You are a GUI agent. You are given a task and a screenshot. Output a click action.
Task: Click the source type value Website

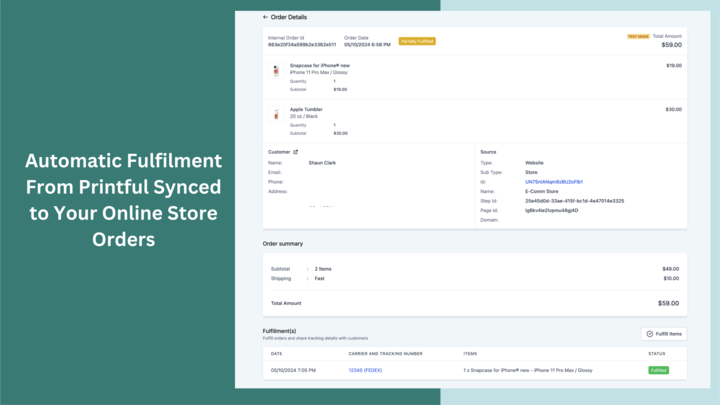click(x=534, y=163)
